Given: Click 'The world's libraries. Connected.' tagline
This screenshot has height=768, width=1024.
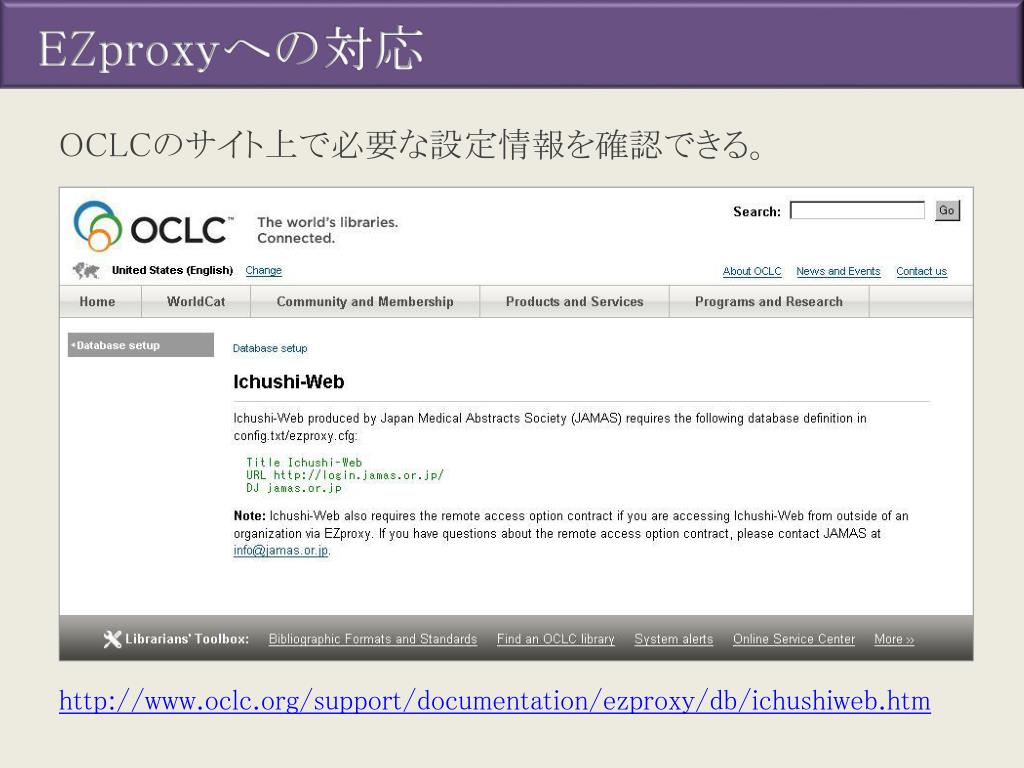Looking at the screenshot, I should 328,231.
